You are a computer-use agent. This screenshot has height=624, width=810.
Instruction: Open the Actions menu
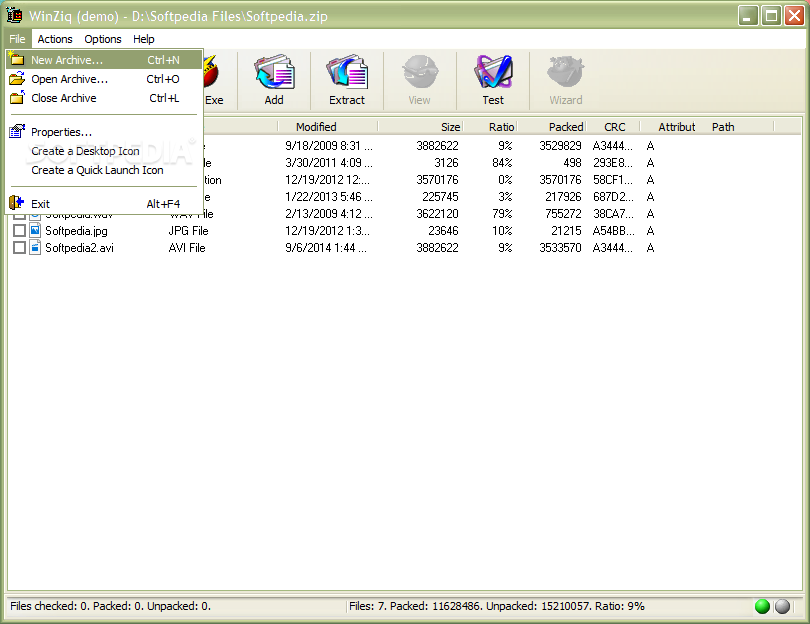(x=55, y=39)
